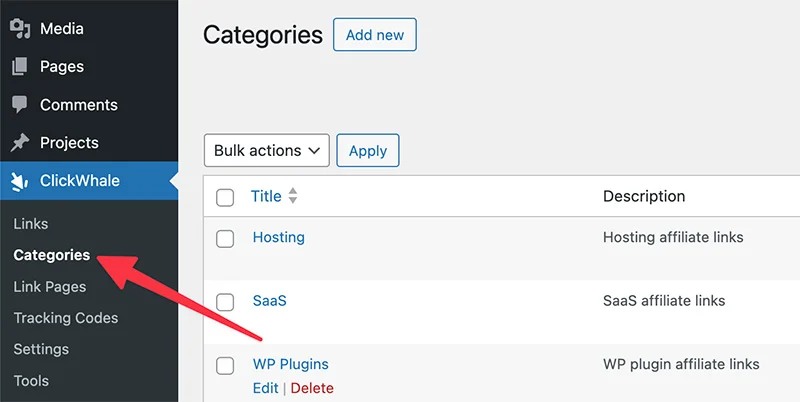Go to Link Pages submenu item
The image size is (800, 402).
(x=50, y=287)
